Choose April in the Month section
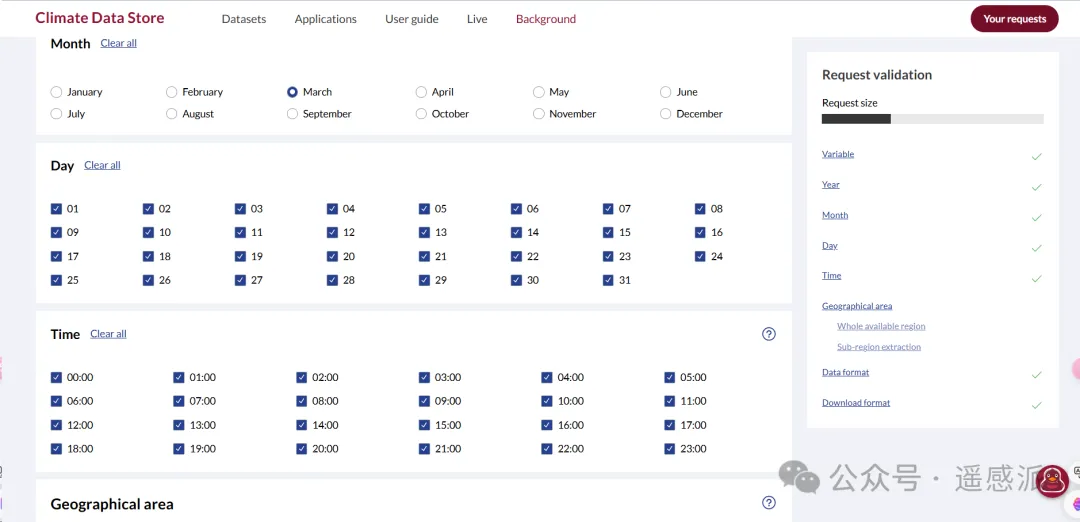This screenshot has height=522, width=1080. pos(421,92)
